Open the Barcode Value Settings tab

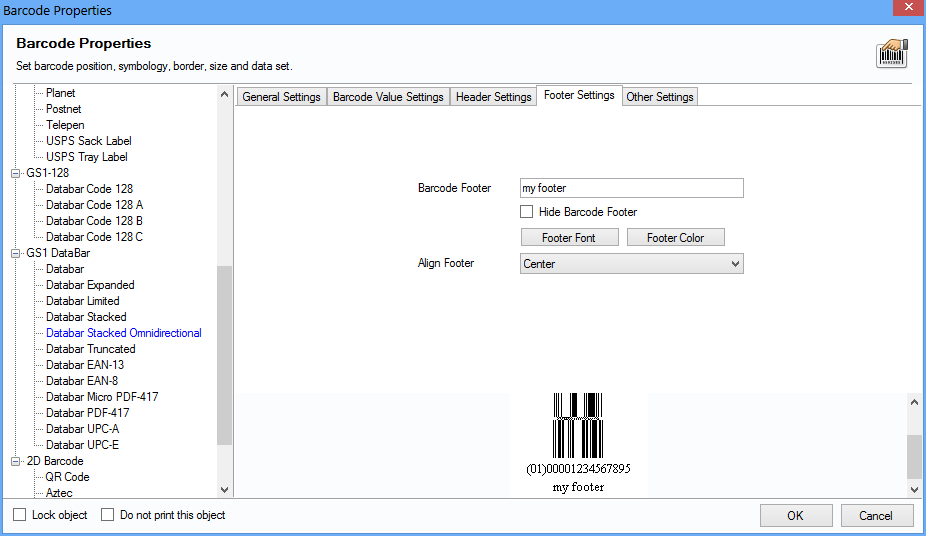388,97
